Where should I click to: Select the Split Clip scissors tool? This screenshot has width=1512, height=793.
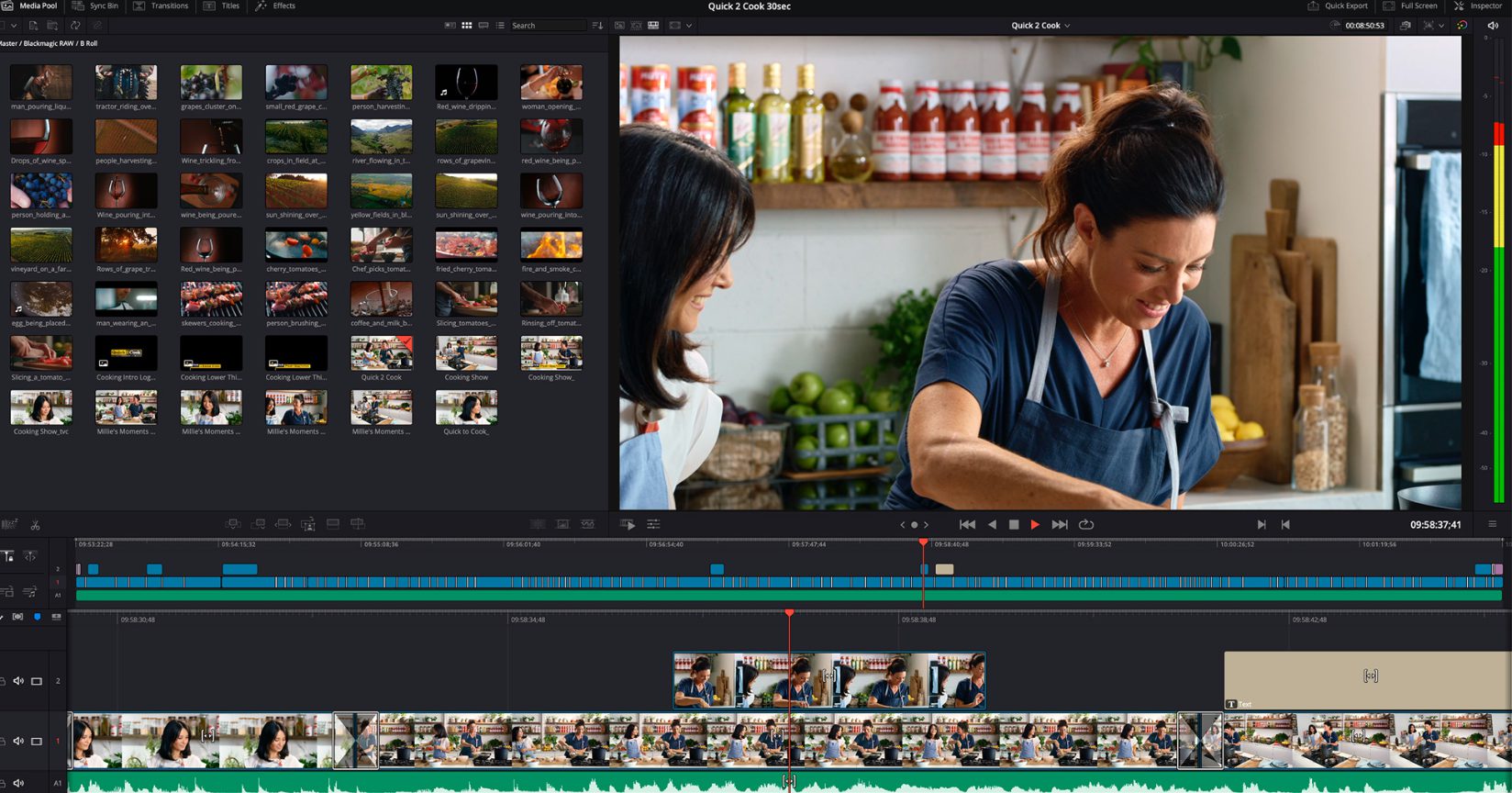(x=35, y=525)
